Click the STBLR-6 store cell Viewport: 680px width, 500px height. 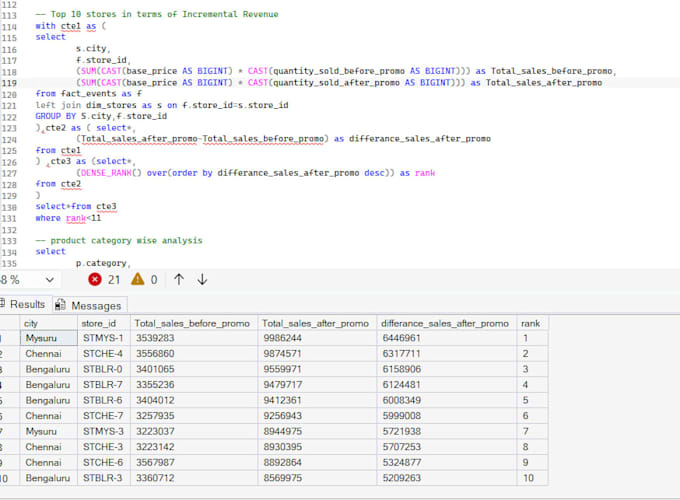pos(104,400)
